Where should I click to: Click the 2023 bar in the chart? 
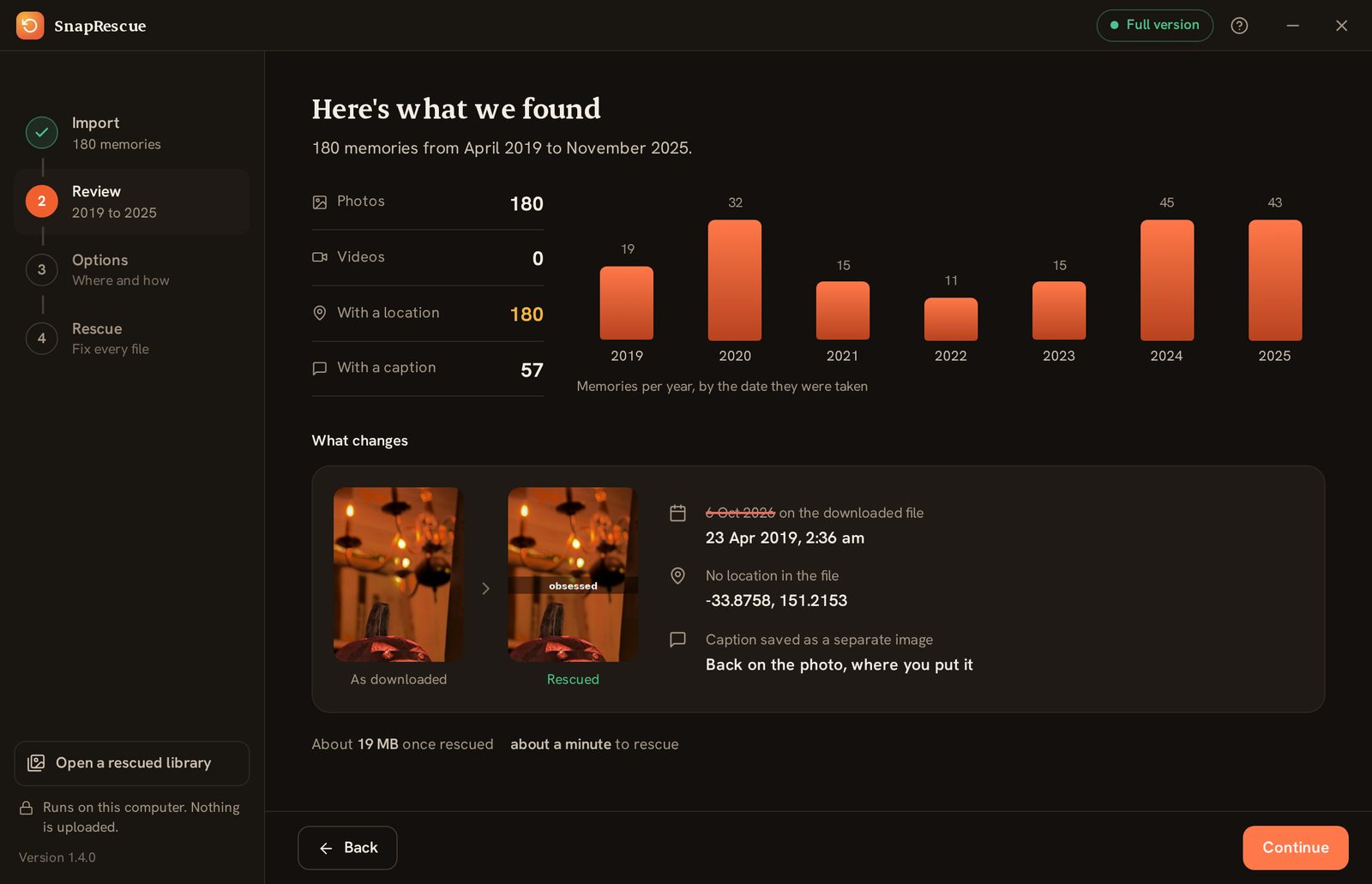point(1059,310)
